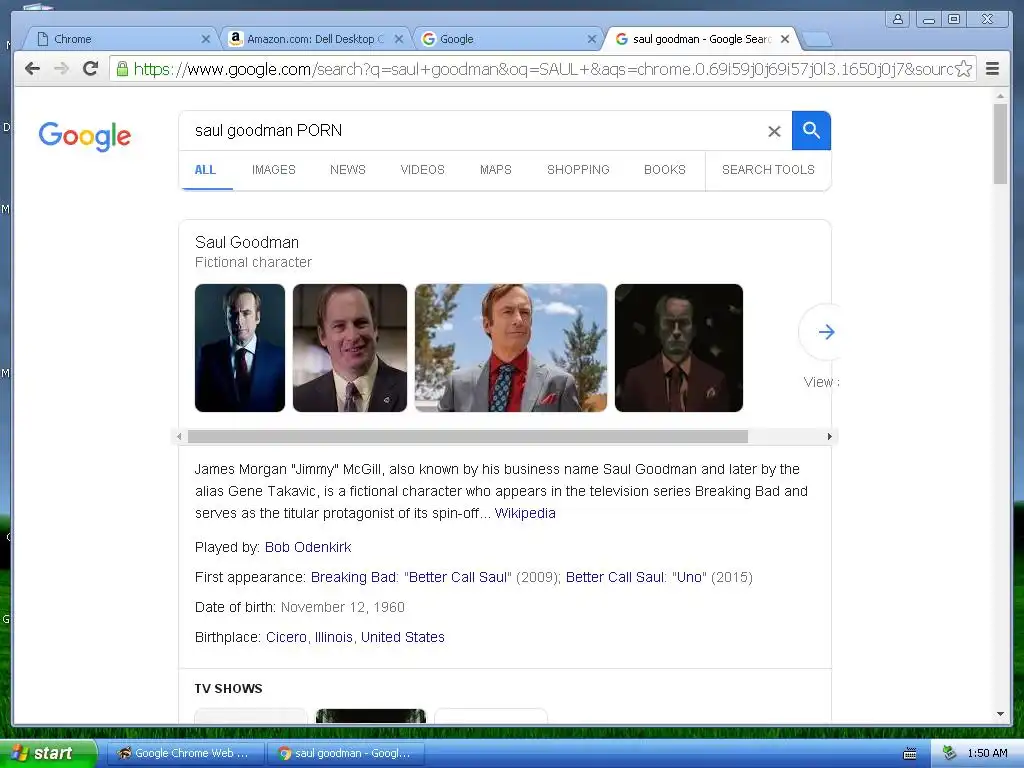Click the 1:50 AM taskbar clock

tap(987, 753)
